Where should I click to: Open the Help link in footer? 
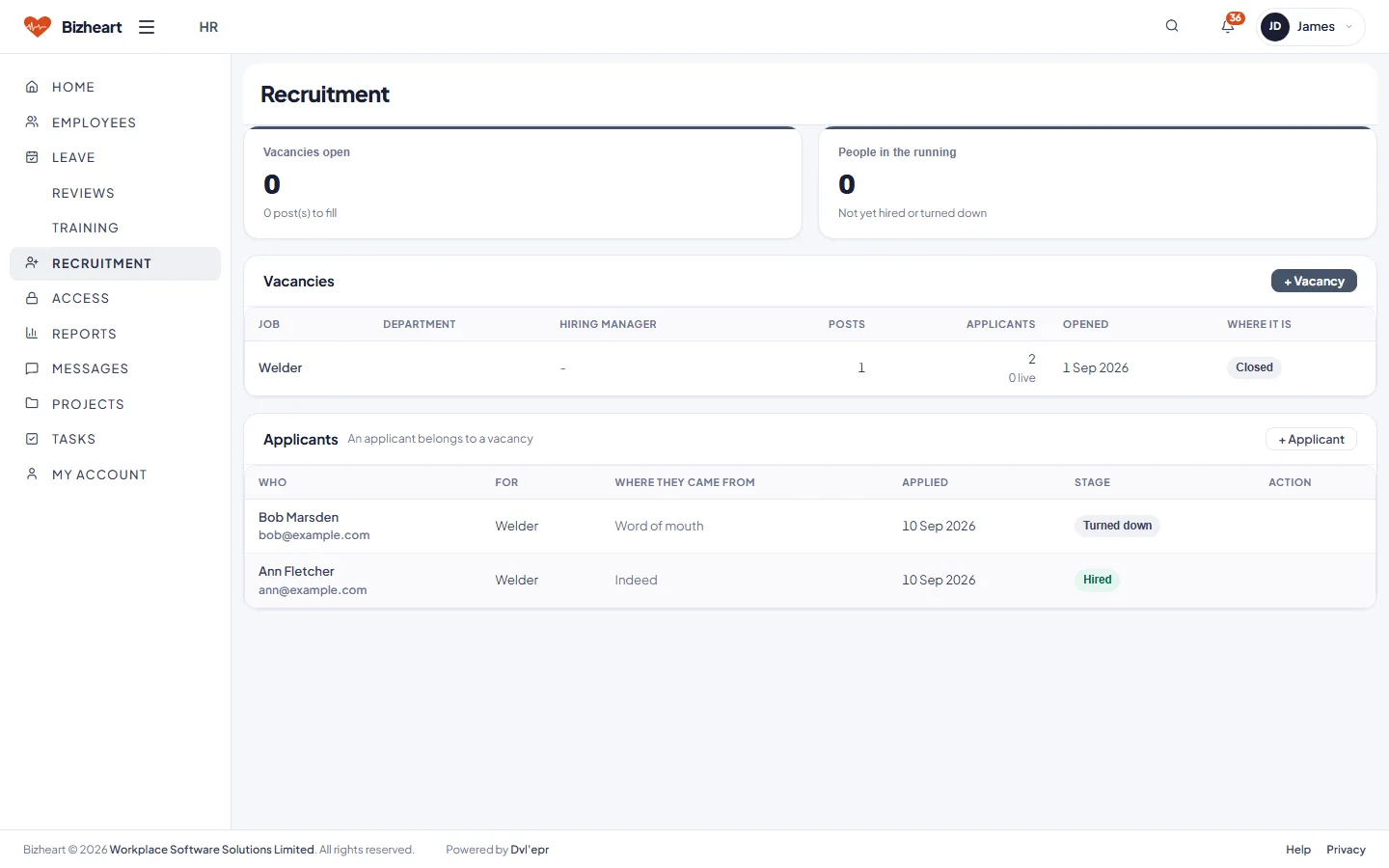[x=1298, y=850]
